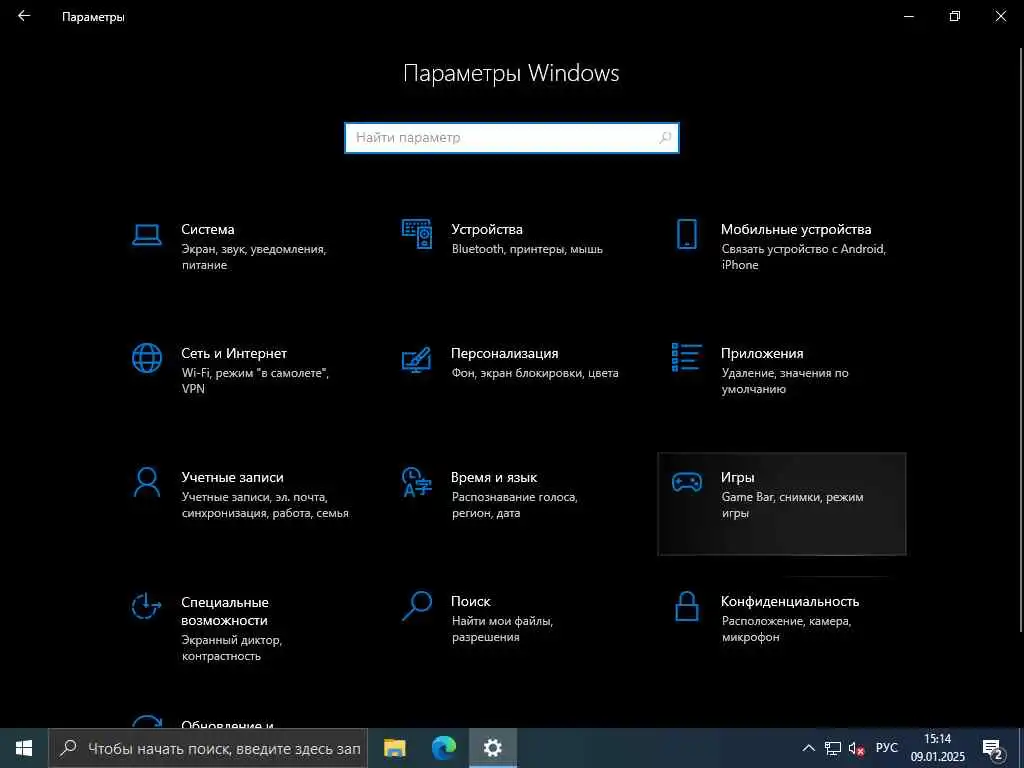
Task: Open the Windows Start menu
Action: click(x=24, y=748)
